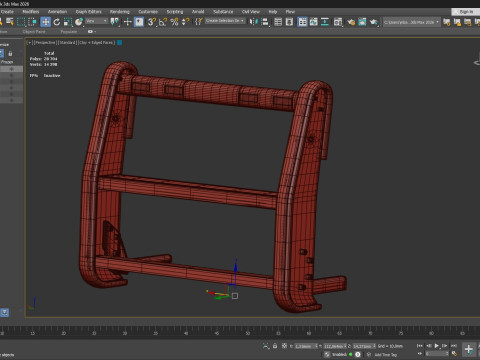The height and width of the screenshot is (360, 480).
Task: Click the Select by Name icon
Action: pos(10,22)
